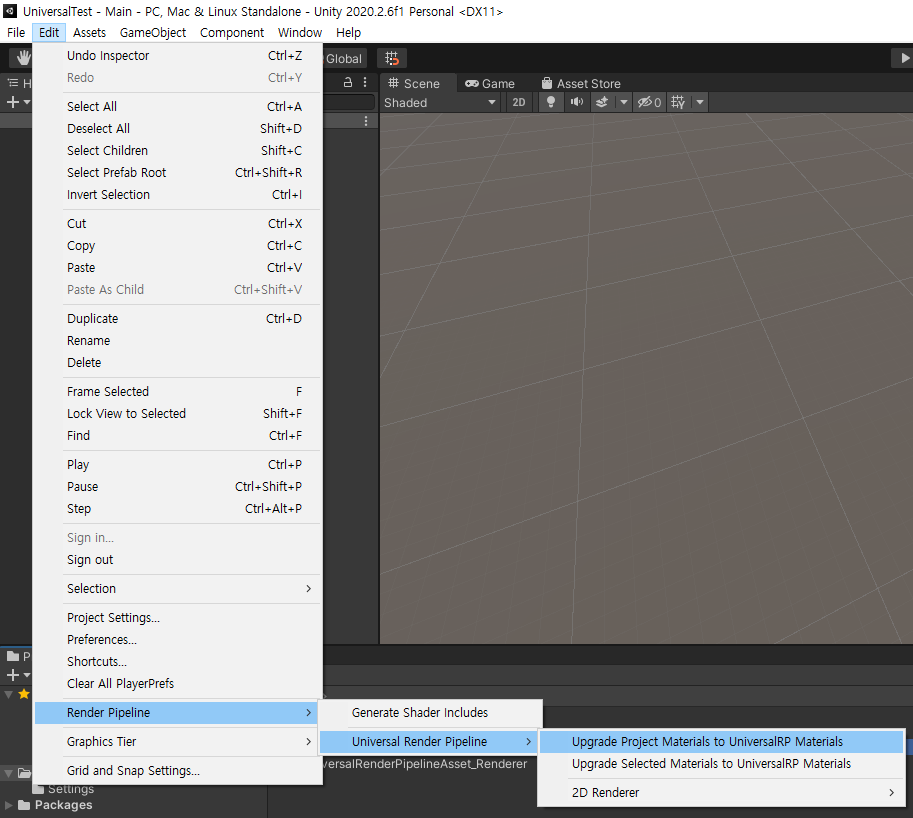
Task: Toggle grid snapping icon in toolbar
Action: pos(392,58)
